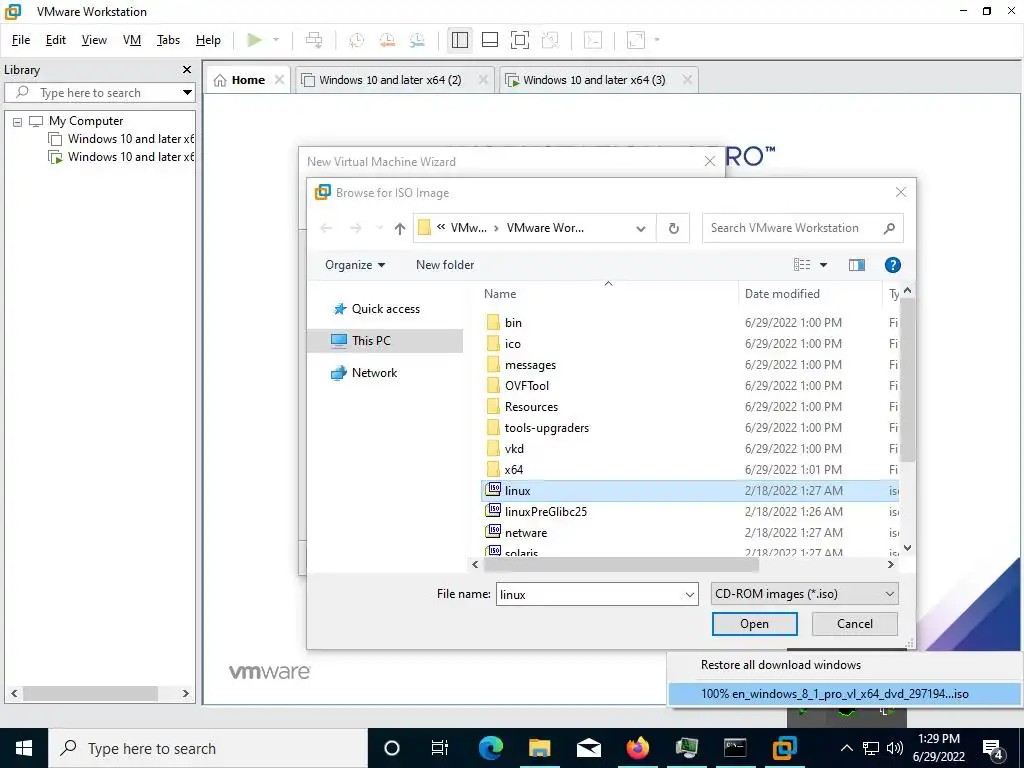Click the Windows Start button
The image size is (1024, 768).
tap(24, 748)
